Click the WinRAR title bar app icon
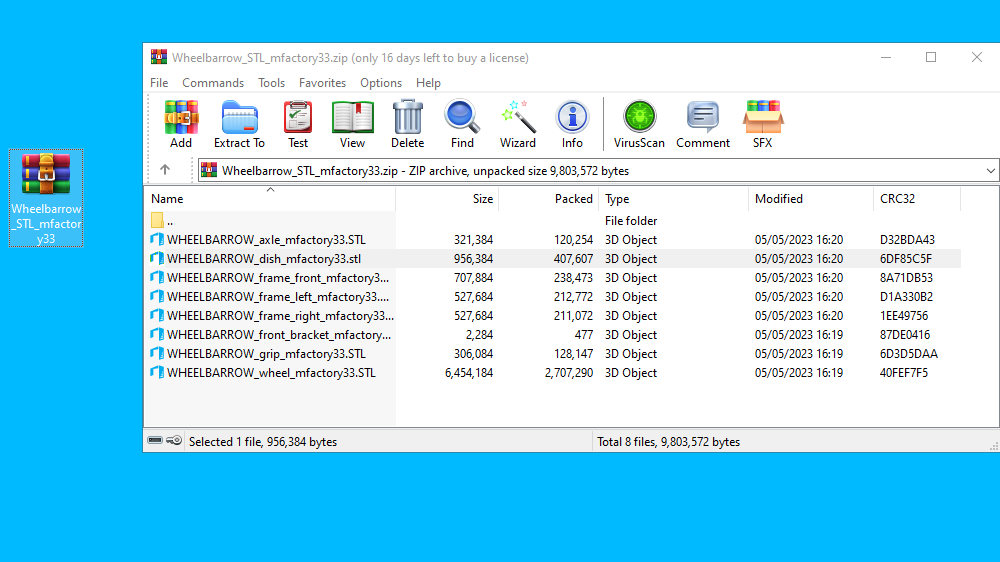1000x562 pixels. tap(159, 57)
